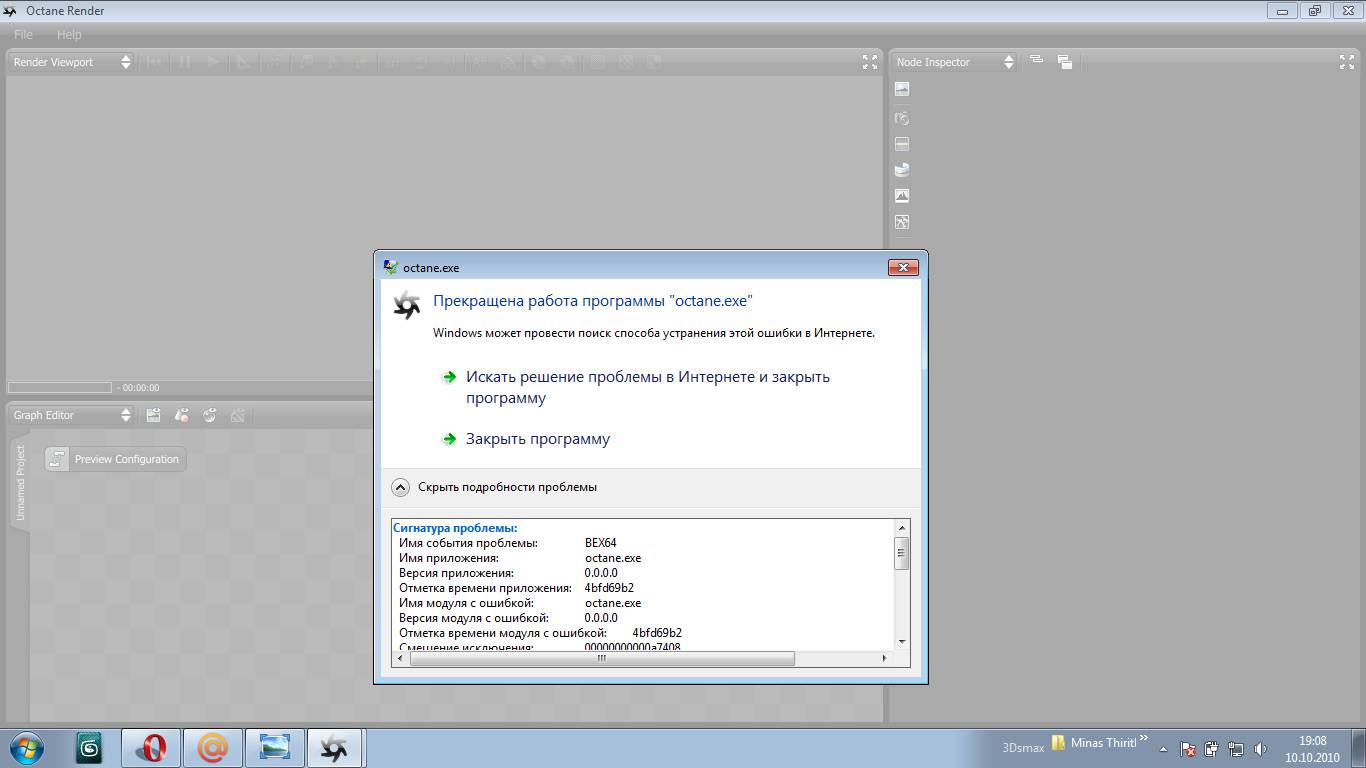Open the picture viewer taskbar icon
The width and height of the screenshot is (1366, 768).
click(x=274, y=748)
